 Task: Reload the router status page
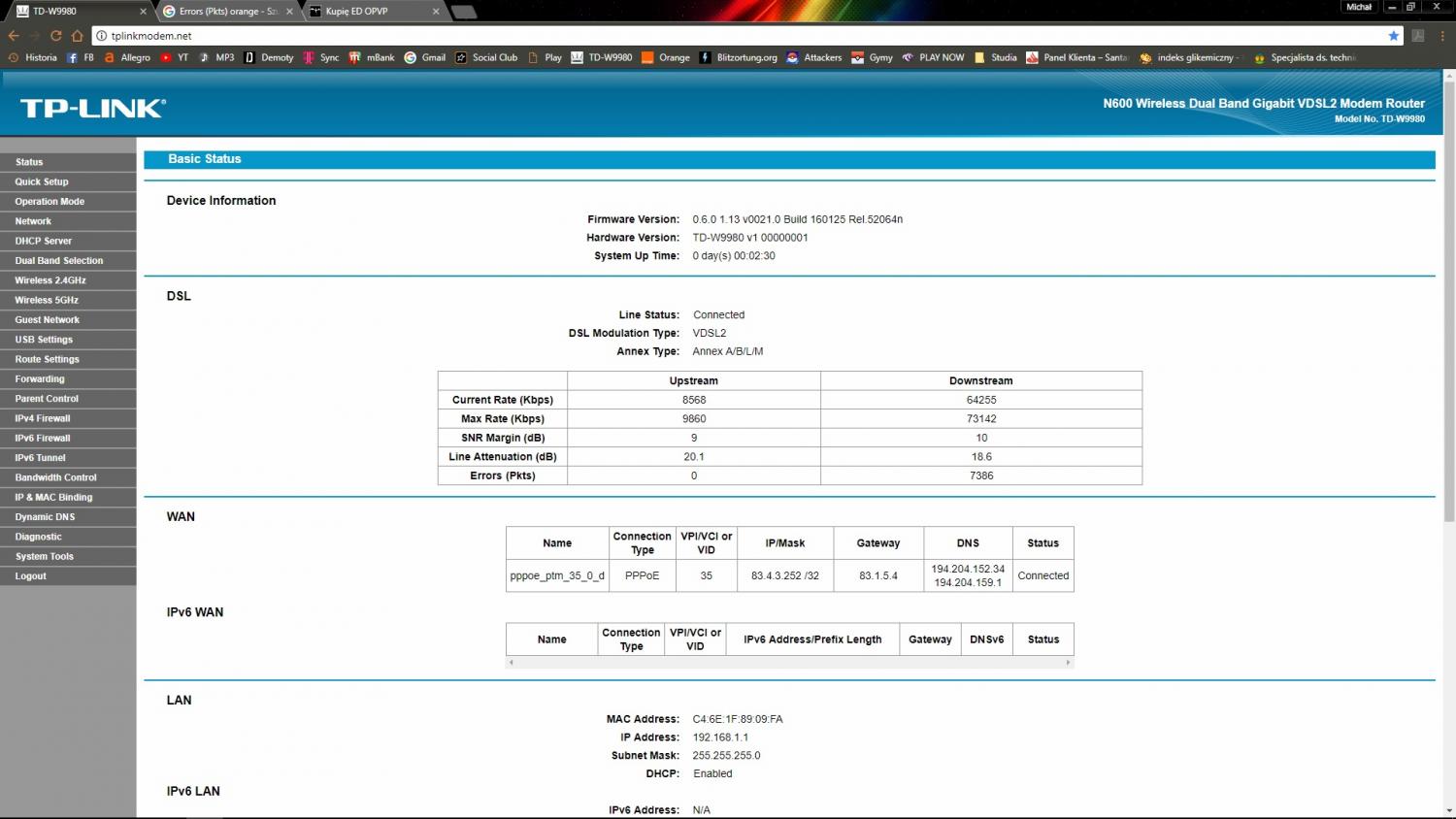55,36
